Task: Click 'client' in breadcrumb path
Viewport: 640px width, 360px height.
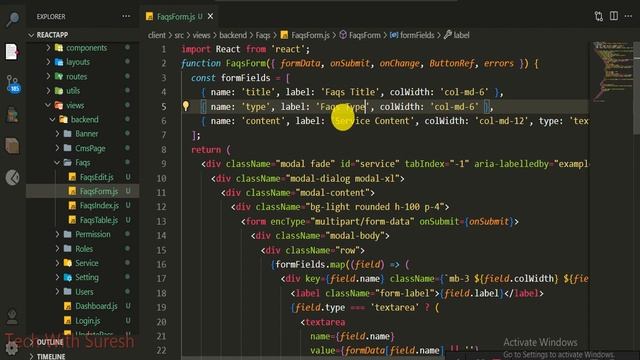Action: click(157, 35)
